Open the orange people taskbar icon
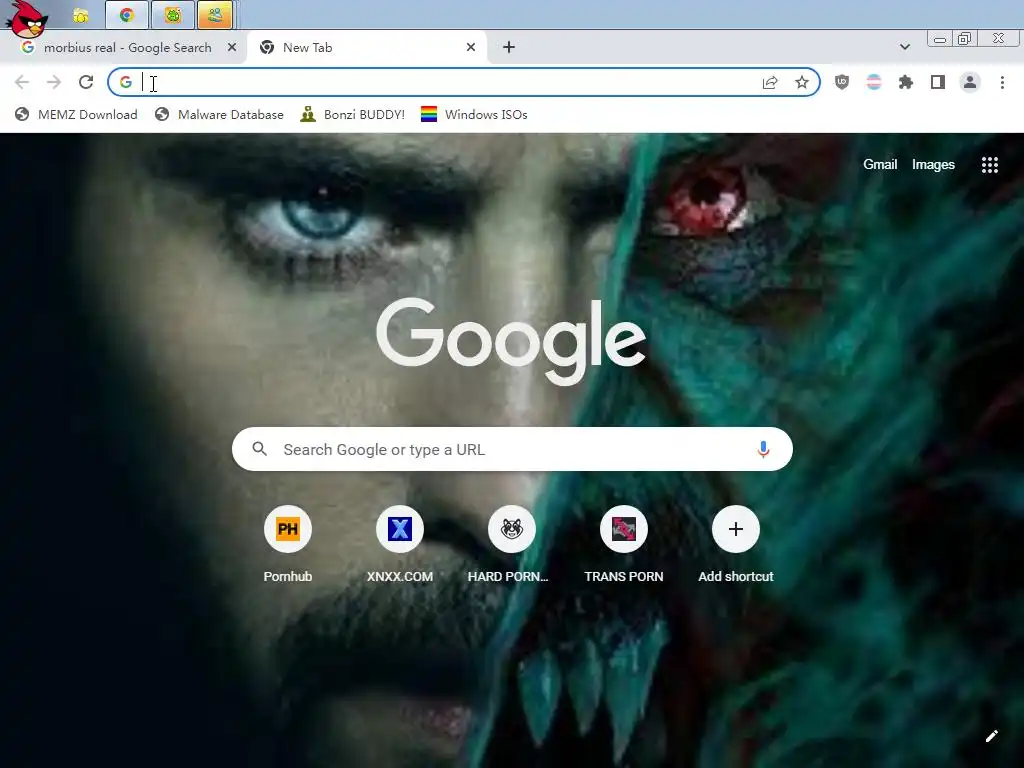The image size is (1024, 768). click(x=215, y=15)
